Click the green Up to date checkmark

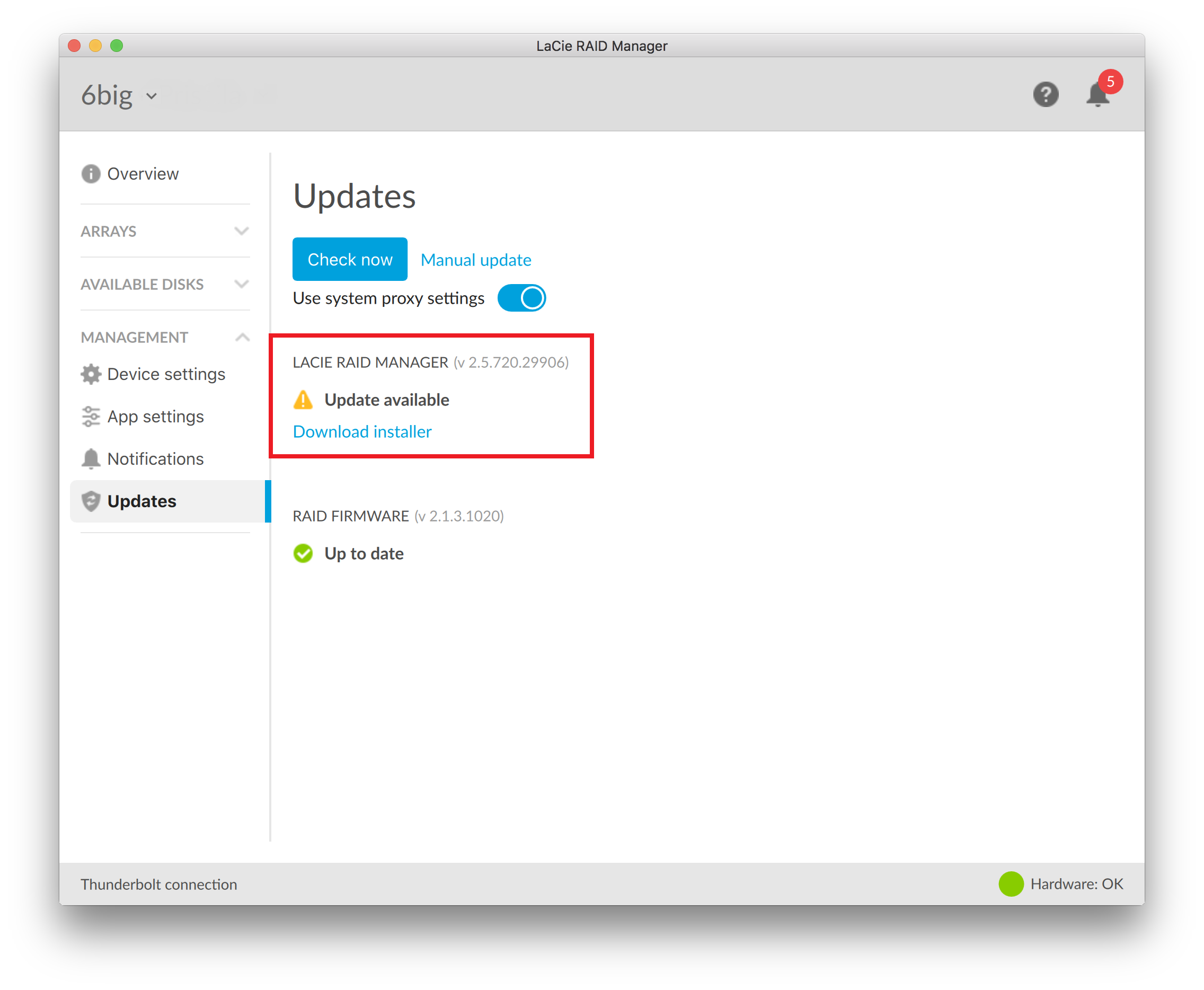pos(303,553)
